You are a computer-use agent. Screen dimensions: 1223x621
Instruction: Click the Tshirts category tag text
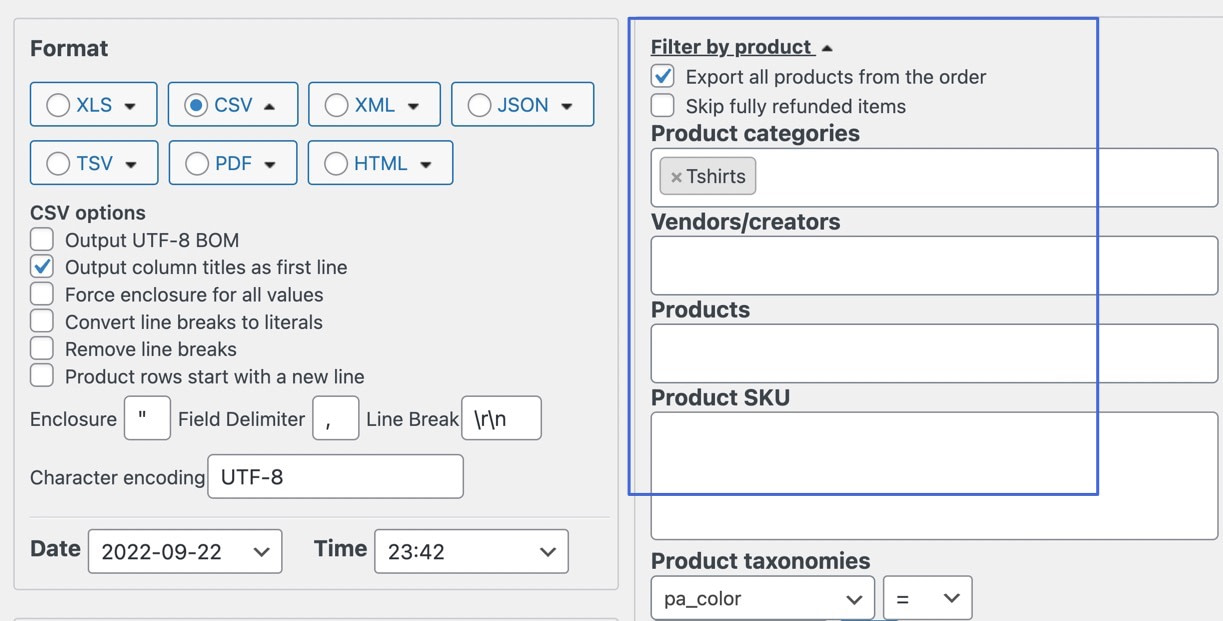[x=716, y=177]
